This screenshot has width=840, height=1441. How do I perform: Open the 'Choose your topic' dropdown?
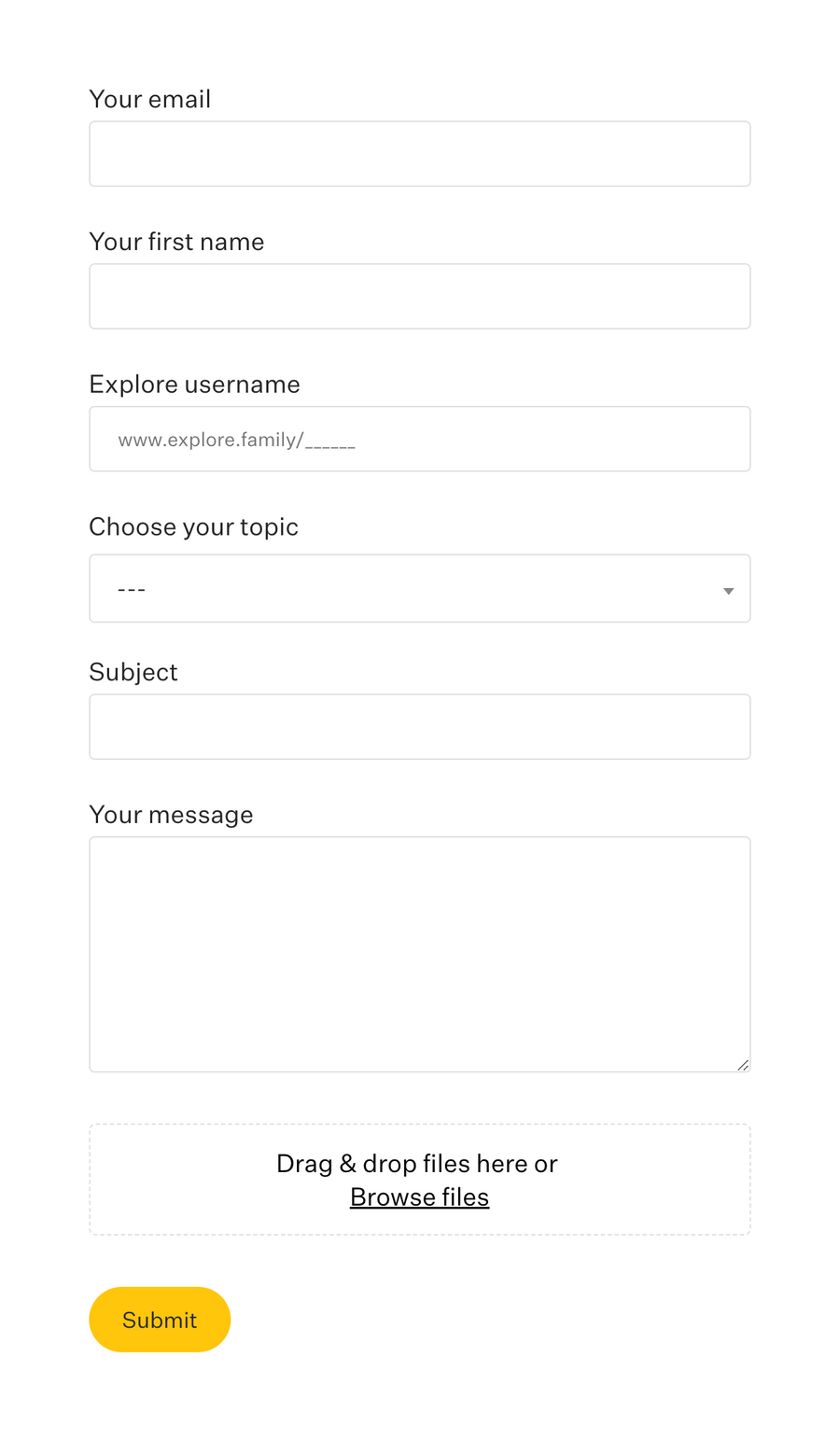pos(420,589)
